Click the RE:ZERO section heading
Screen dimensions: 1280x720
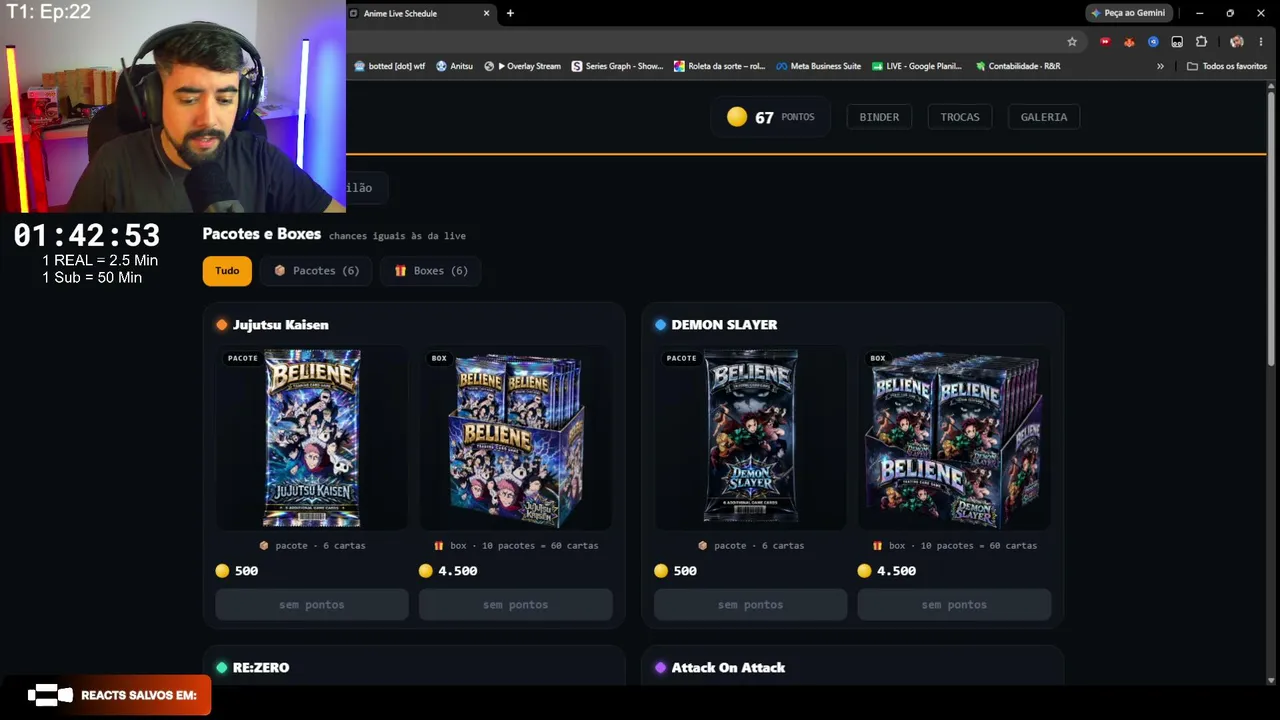tap(261, 668)
